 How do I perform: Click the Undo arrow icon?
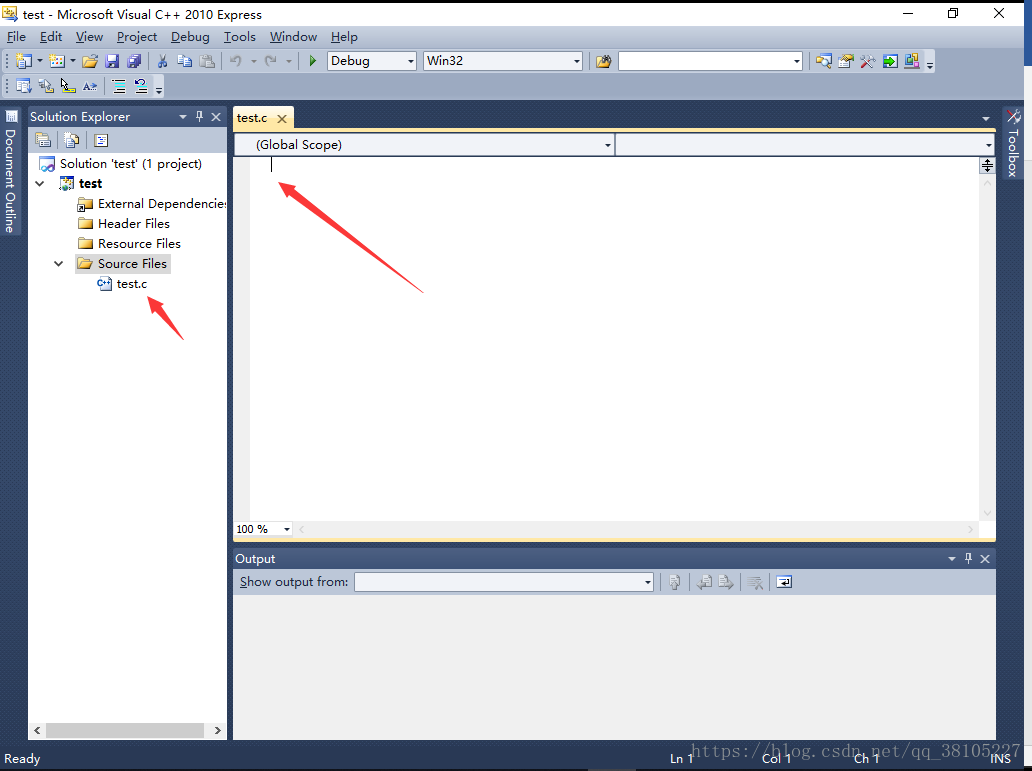tap(236, 61)
